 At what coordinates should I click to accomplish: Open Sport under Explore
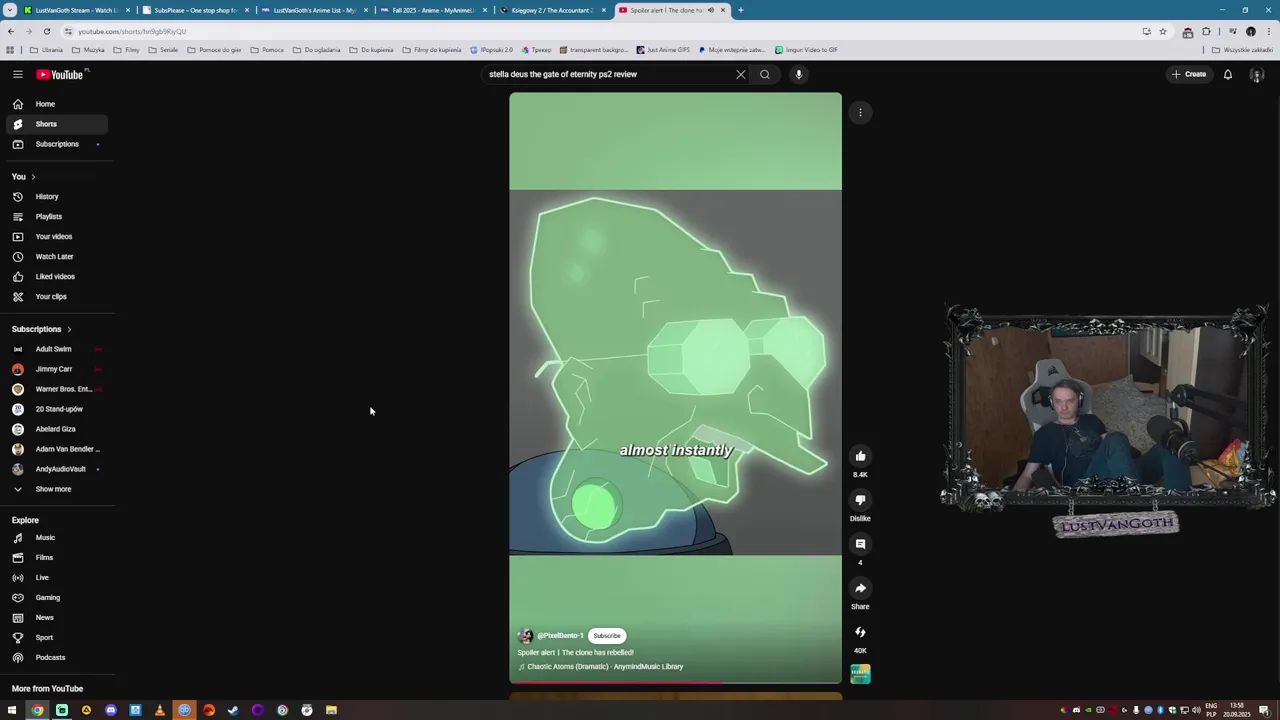tap(56, 638)
